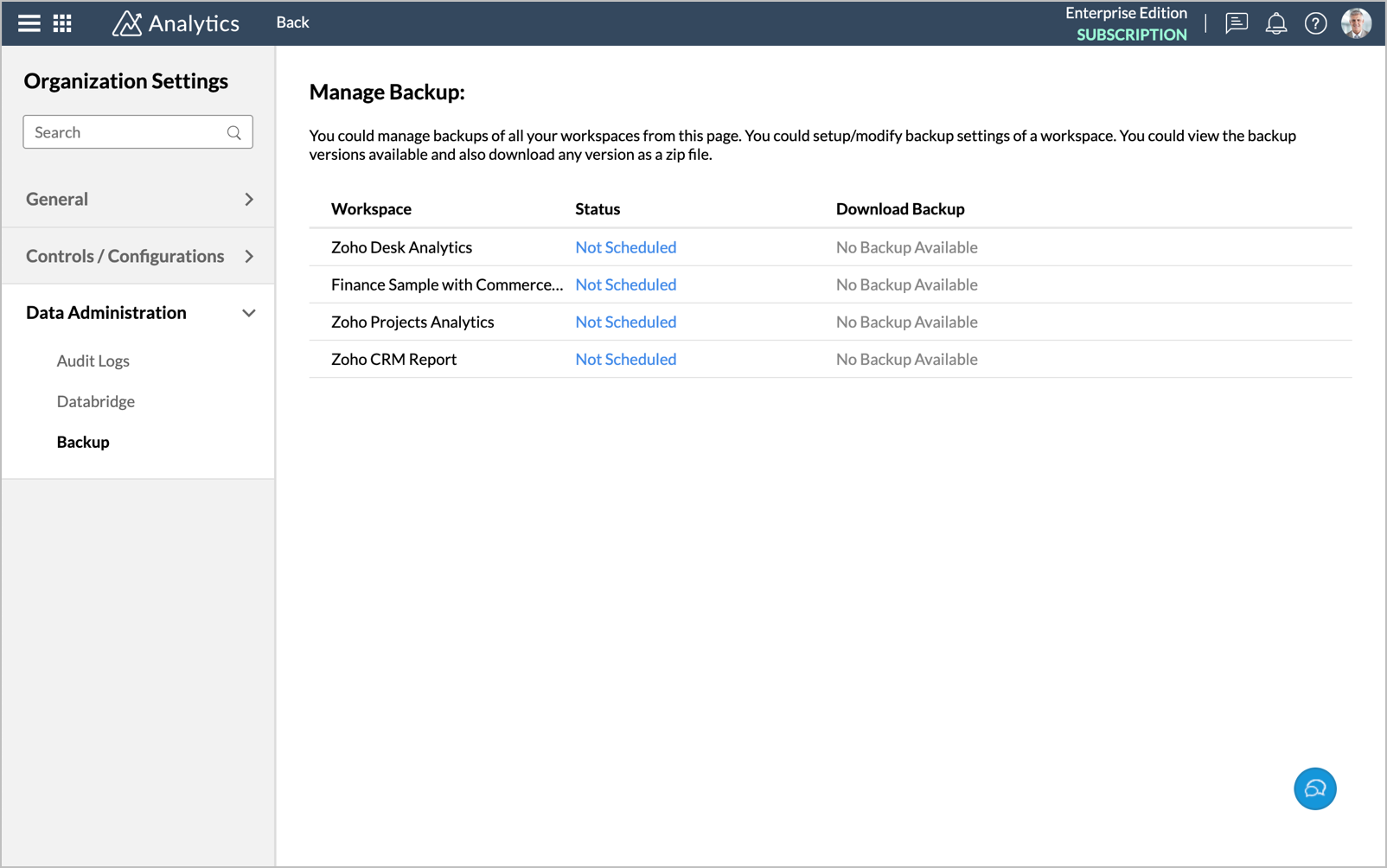Expand the Controls / Configurations chevron
1387x868 pixels.
pyautogui.click(x=249, y=257)
